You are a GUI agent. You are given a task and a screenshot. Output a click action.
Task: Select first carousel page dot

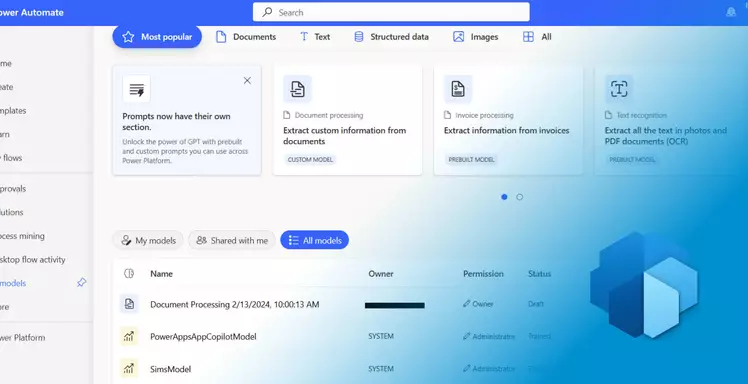504,197
